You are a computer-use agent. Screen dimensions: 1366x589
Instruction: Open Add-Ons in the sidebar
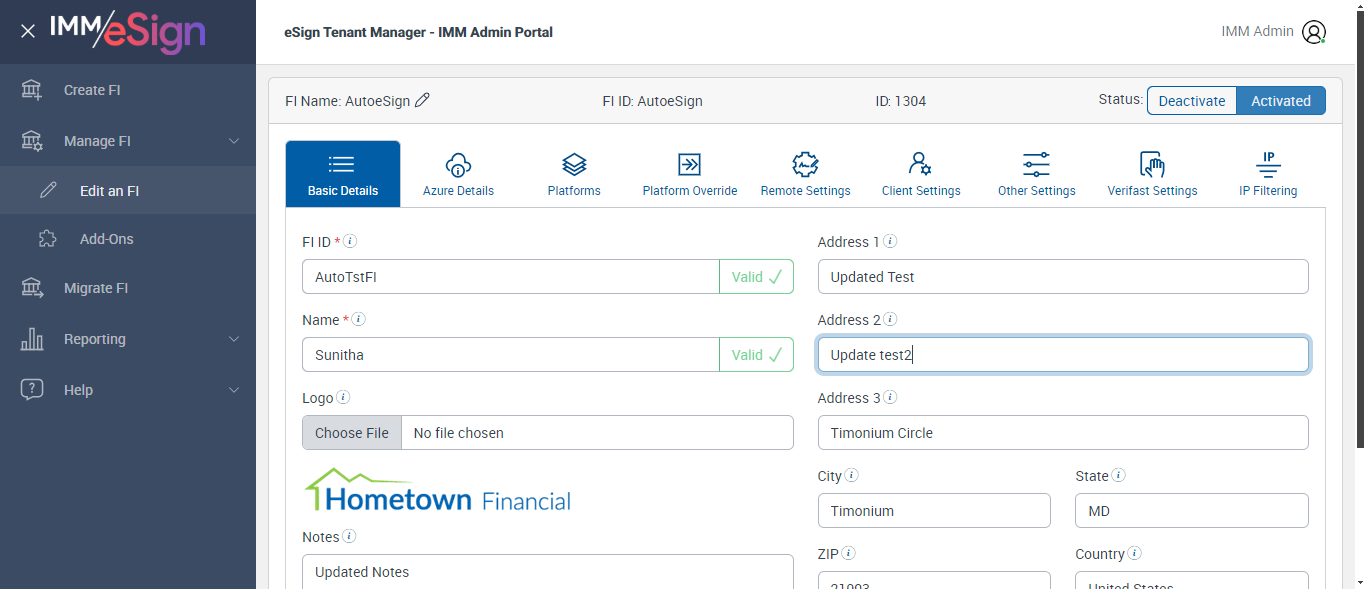coord(128,239)
